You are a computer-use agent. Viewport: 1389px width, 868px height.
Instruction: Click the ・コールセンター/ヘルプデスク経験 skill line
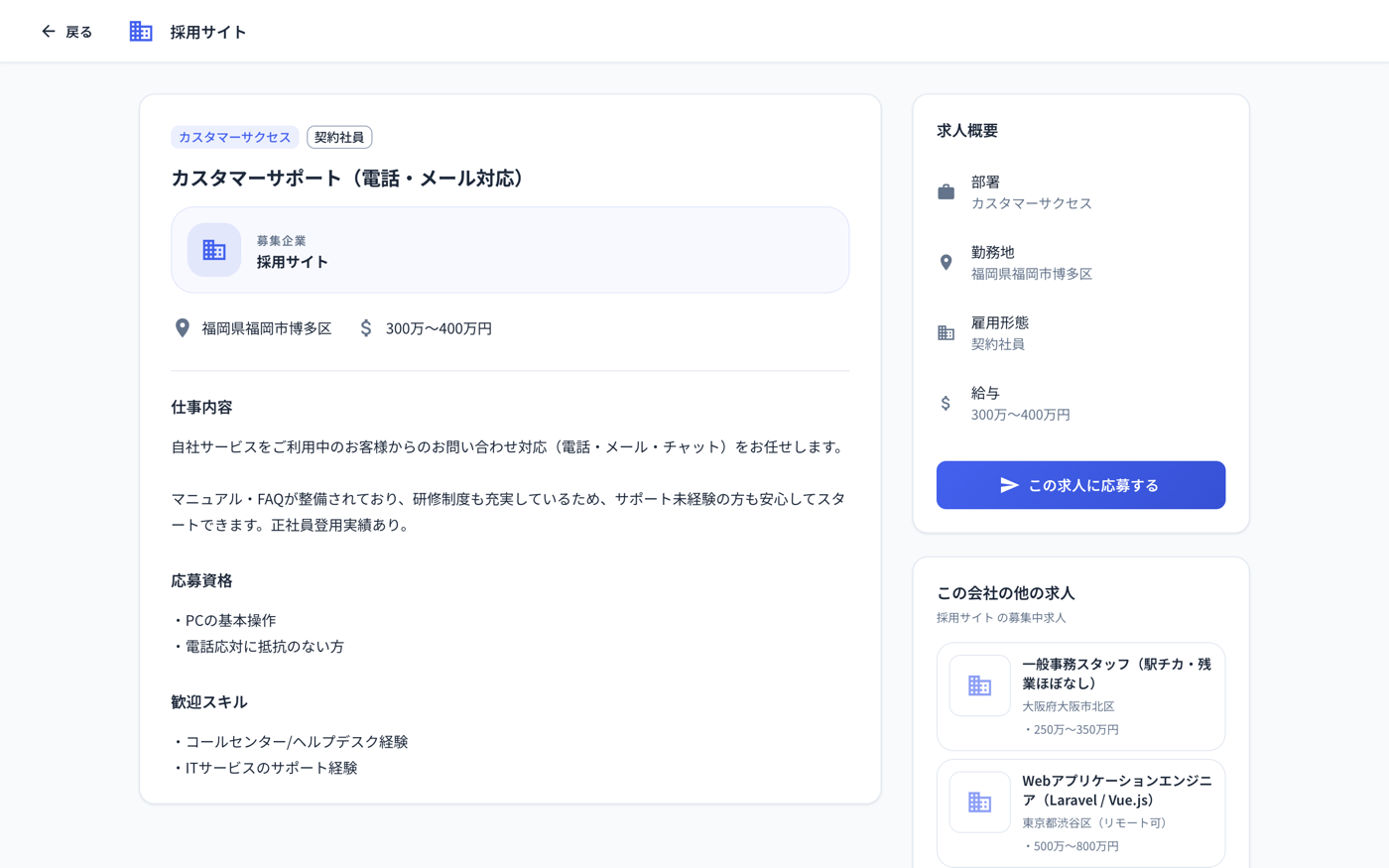[x=290, y=742]
